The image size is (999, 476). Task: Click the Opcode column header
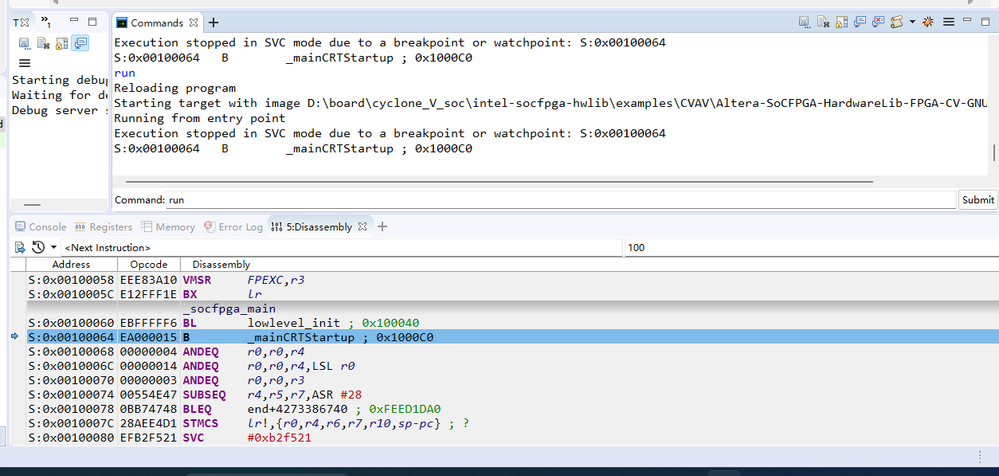pyautogui.click(x=149, y=264)
